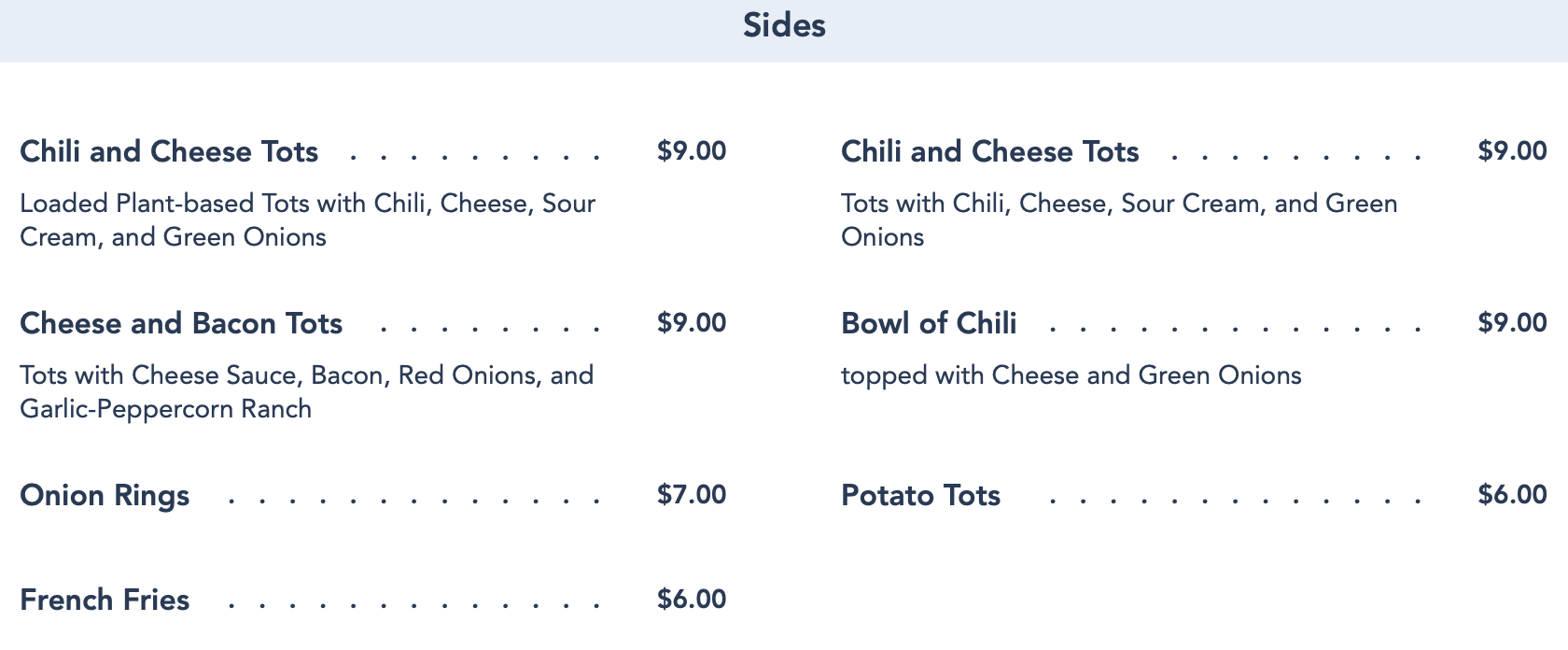Select the French Fries item
Image resolution: width=1568 pixels, height=650 pixels.
coord(105,600)
